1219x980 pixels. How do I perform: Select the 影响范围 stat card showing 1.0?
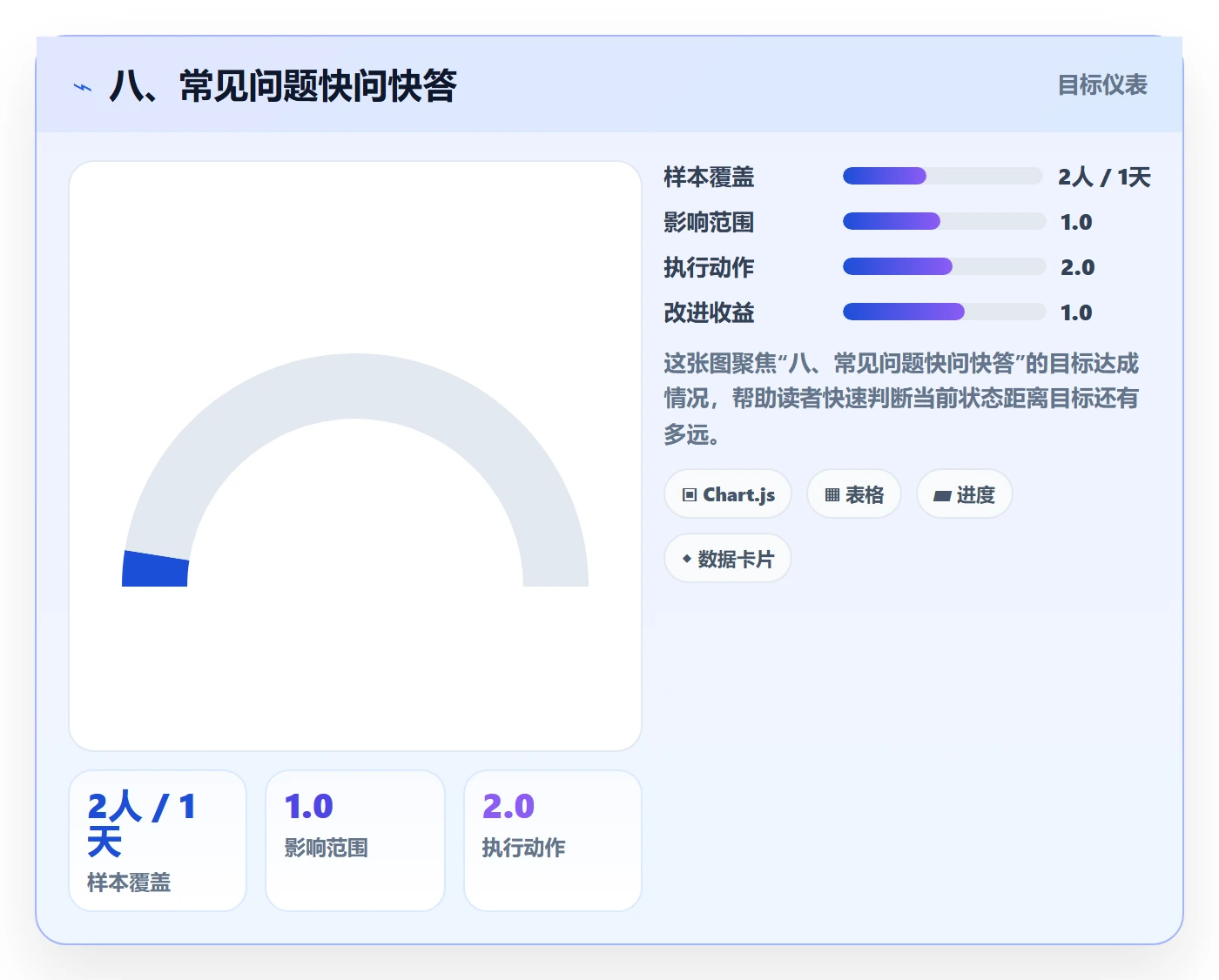point(355,841)
